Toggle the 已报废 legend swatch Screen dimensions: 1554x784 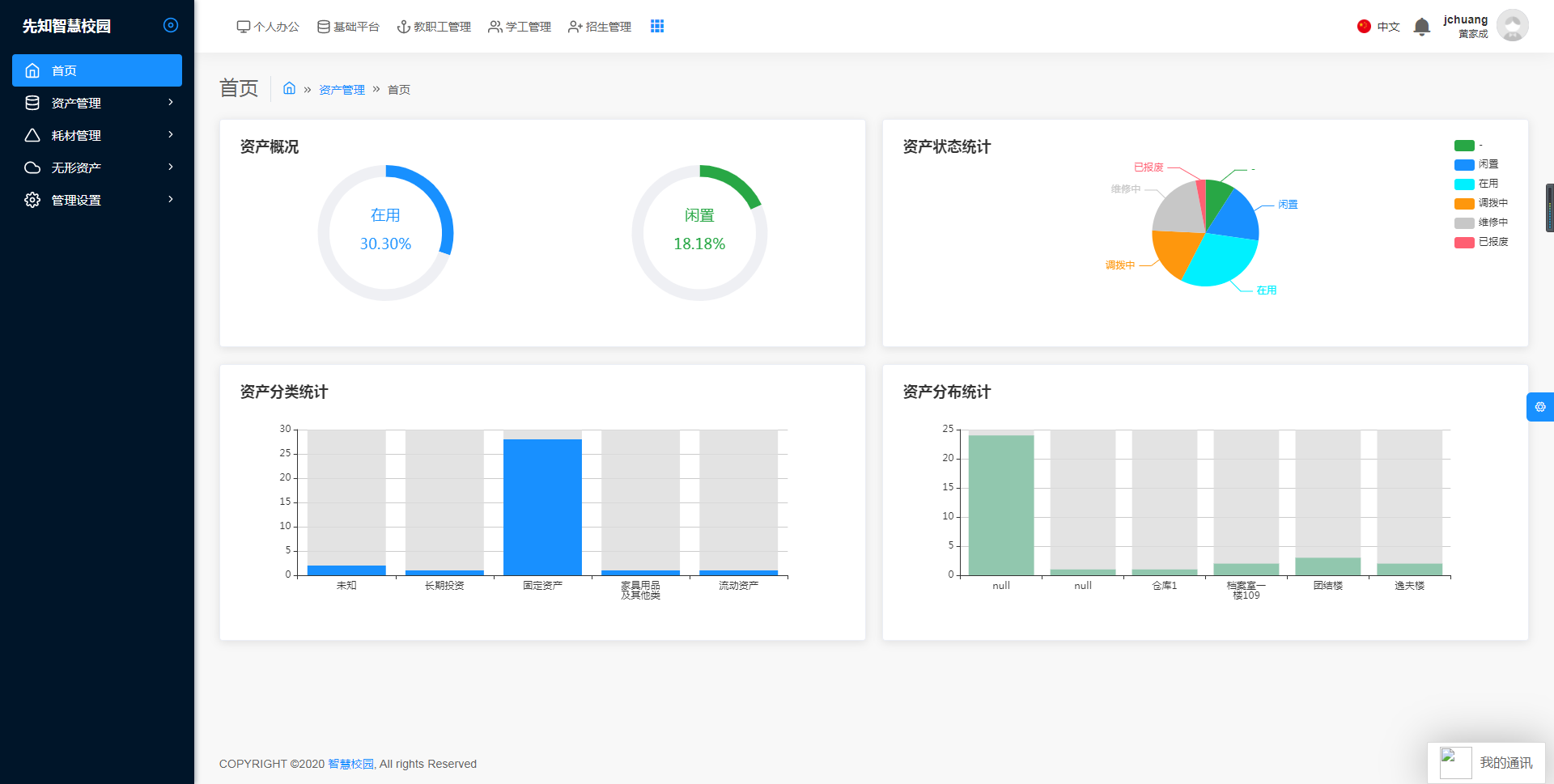coord(1464,243)
